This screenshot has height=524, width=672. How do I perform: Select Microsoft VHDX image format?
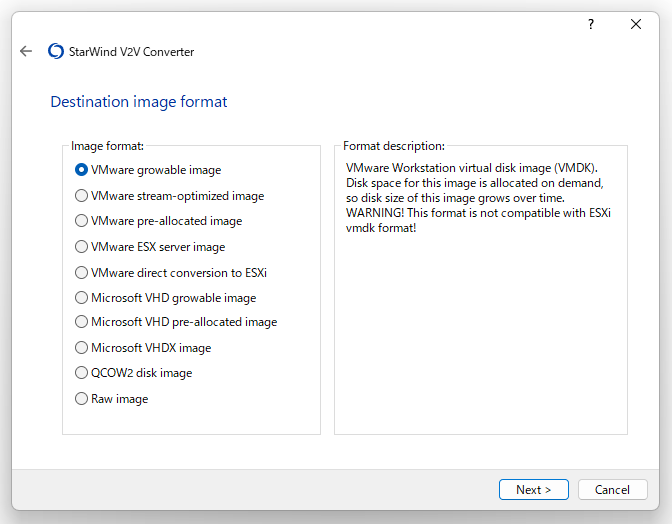pyautogui.click(x=143, y=347)
